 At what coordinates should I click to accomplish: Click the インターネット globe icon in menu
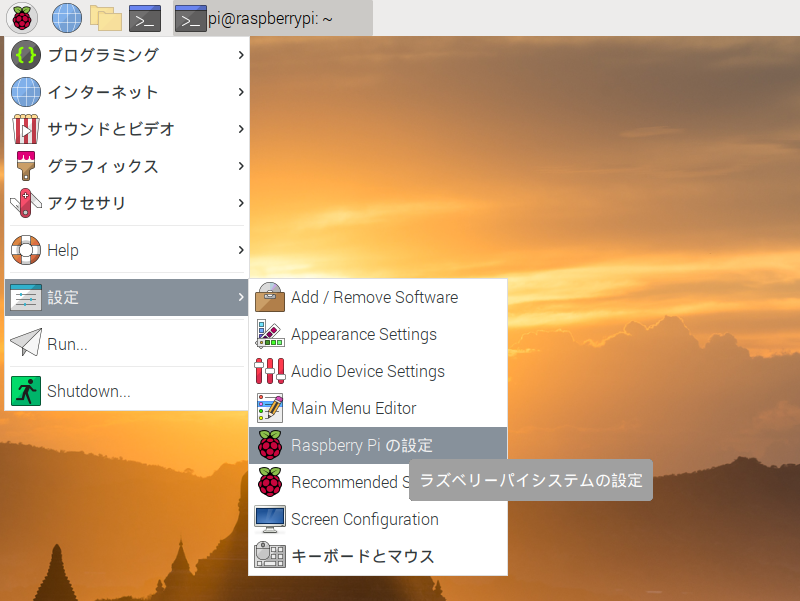pos(26,92)
